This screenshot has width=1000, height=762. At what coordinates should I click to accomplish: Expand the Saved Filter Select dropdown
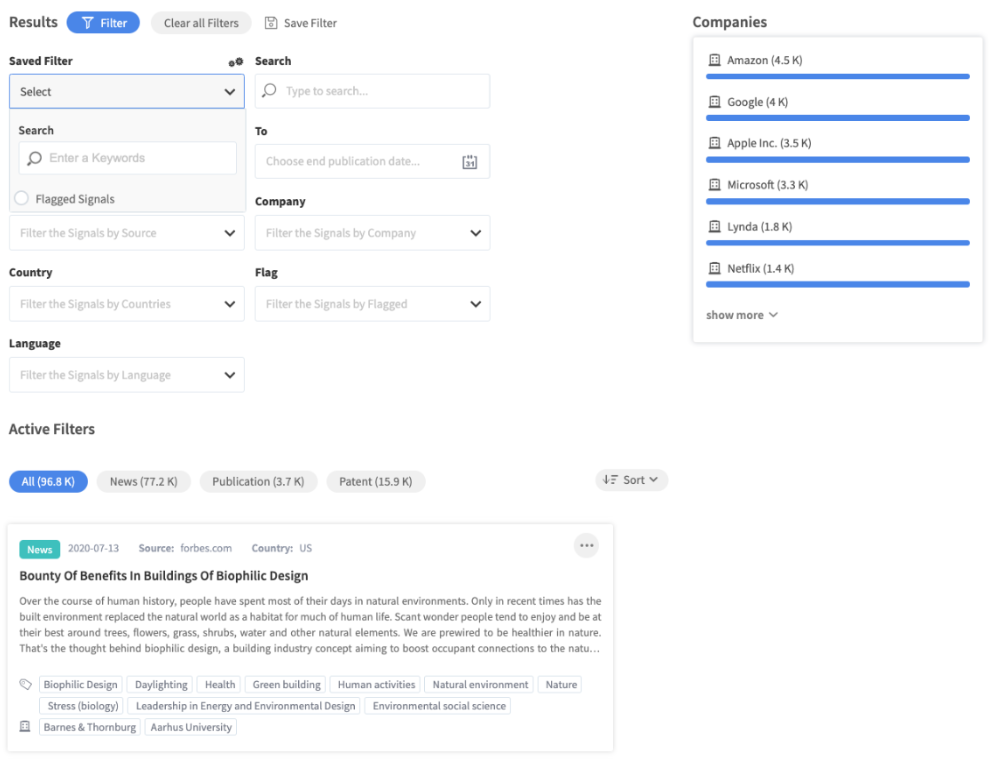pyautogui.click(x=126, y=92)
